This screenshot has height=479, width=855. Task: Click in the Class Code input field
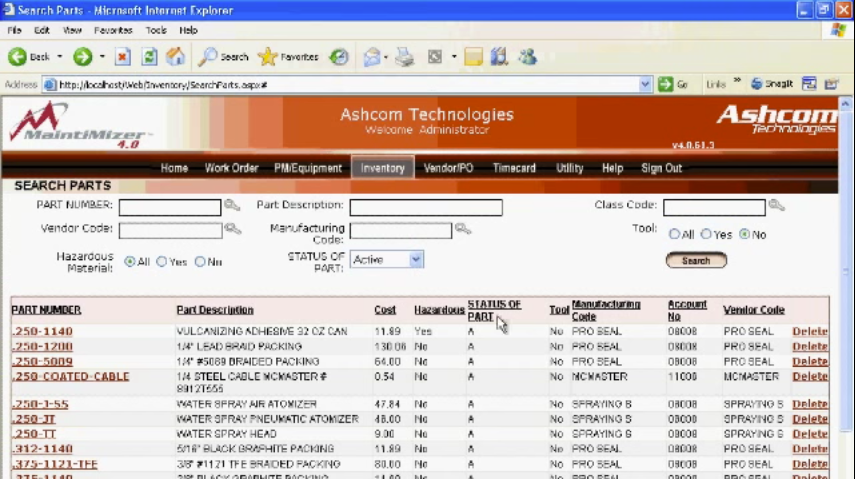pos(714,207)
